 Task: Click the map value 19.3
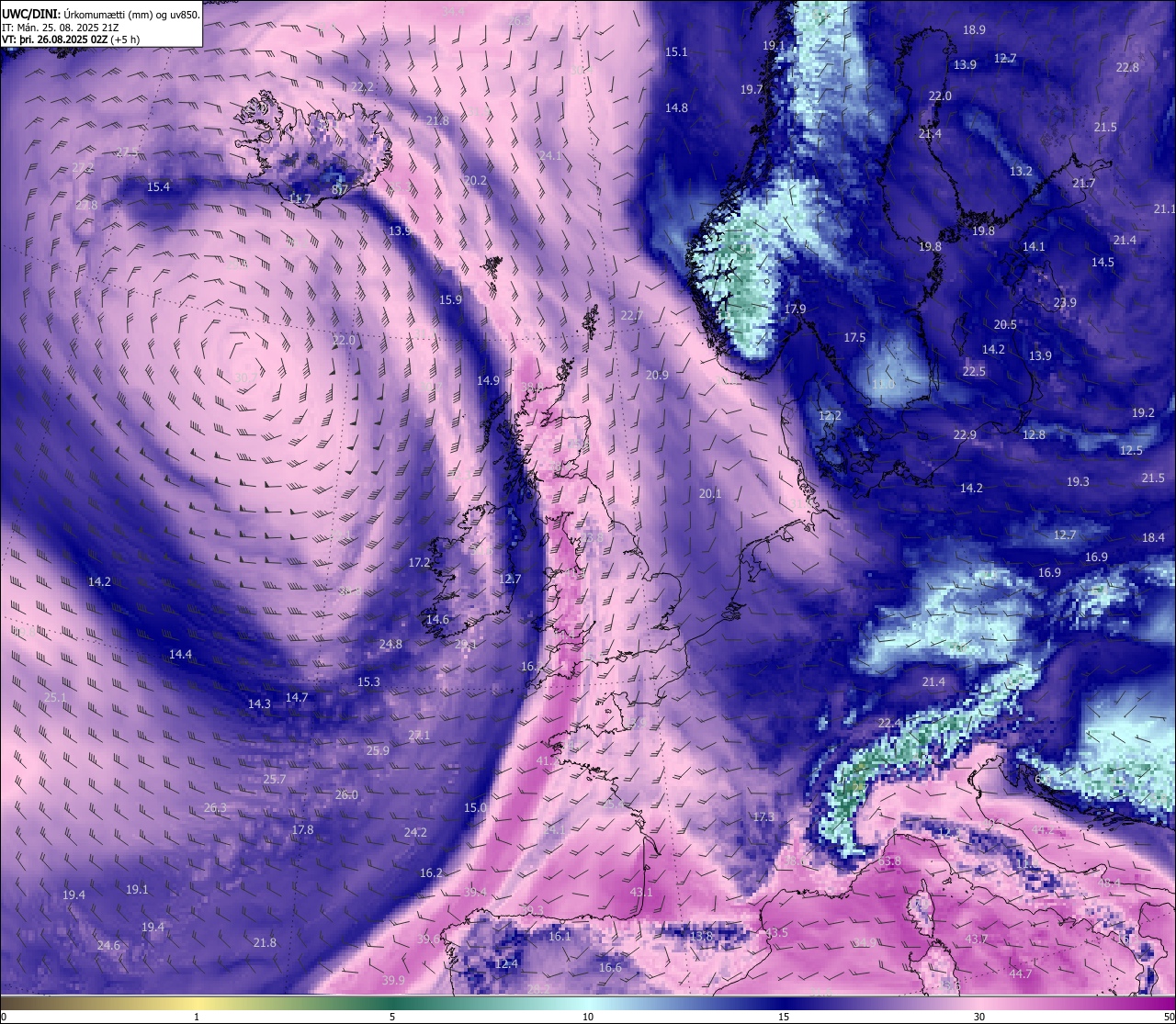point(1078,482)
